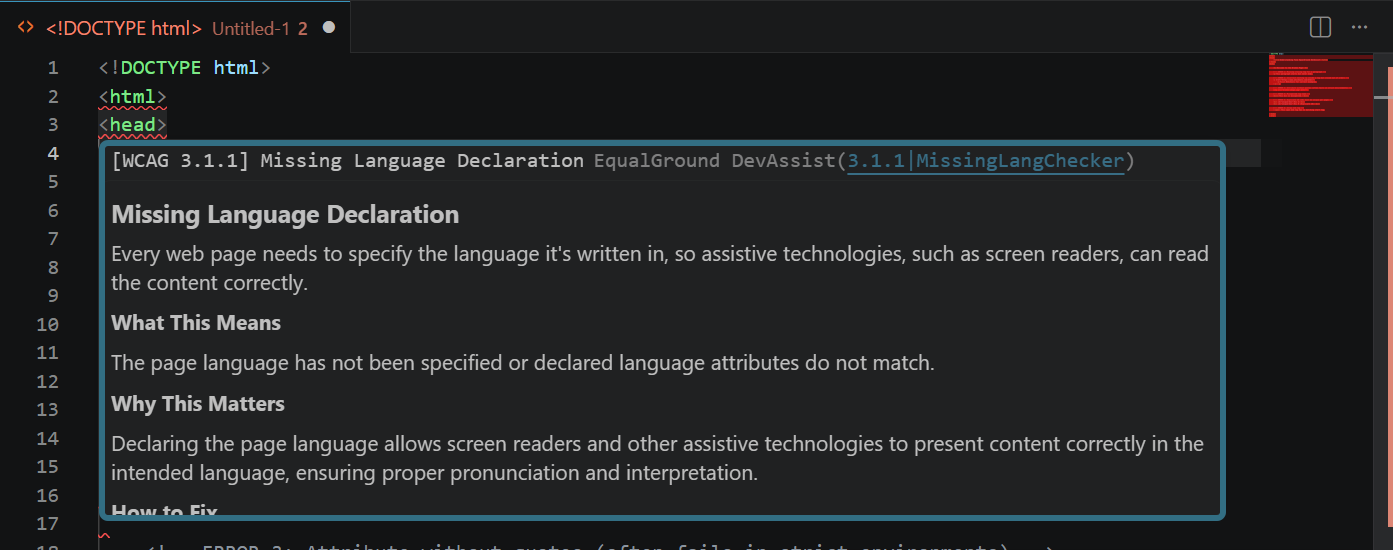The height and width of the screenshot is (550, 1393).
Task: Click the minimap code overview
Action: coord(1321,86)
